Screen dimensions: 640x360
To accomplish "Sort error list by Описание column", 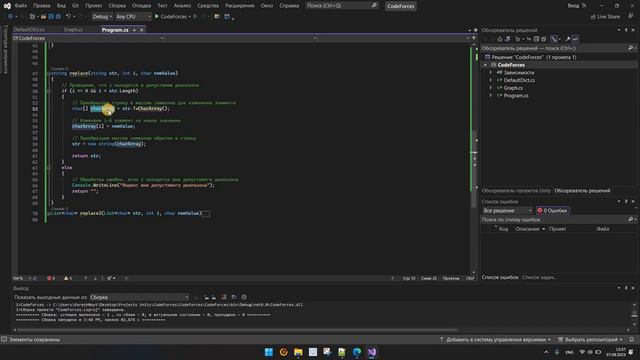I will (529, 229).
